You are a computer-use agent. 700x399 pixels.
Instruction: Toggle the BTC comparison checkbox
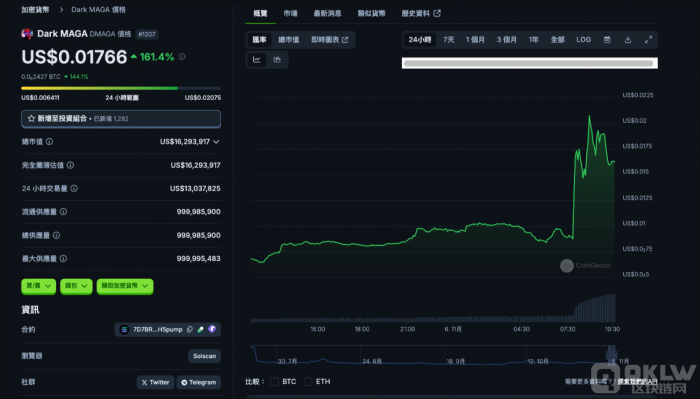(275, 382)
